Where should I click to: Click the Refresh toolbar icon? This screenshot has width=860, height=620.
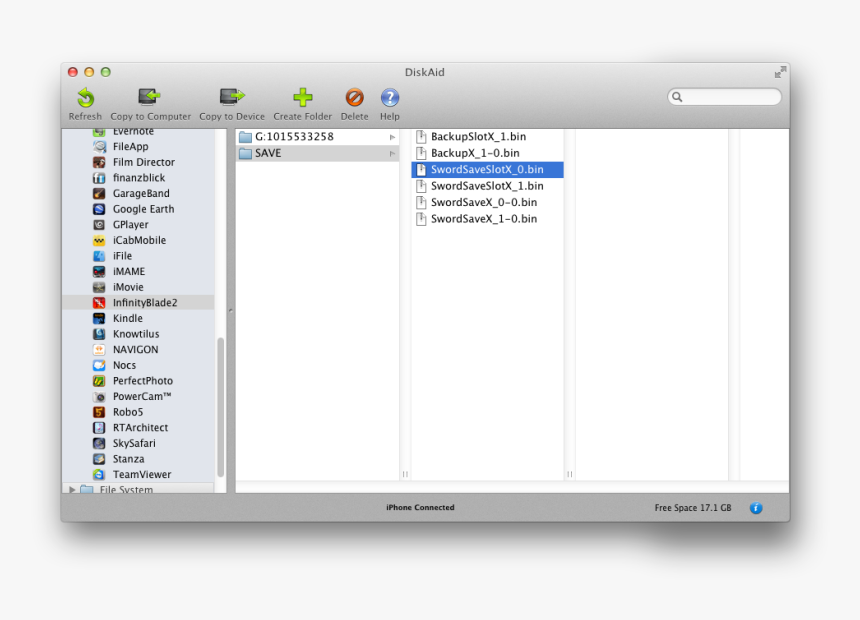pyautogui.click(x=85, y=101)
